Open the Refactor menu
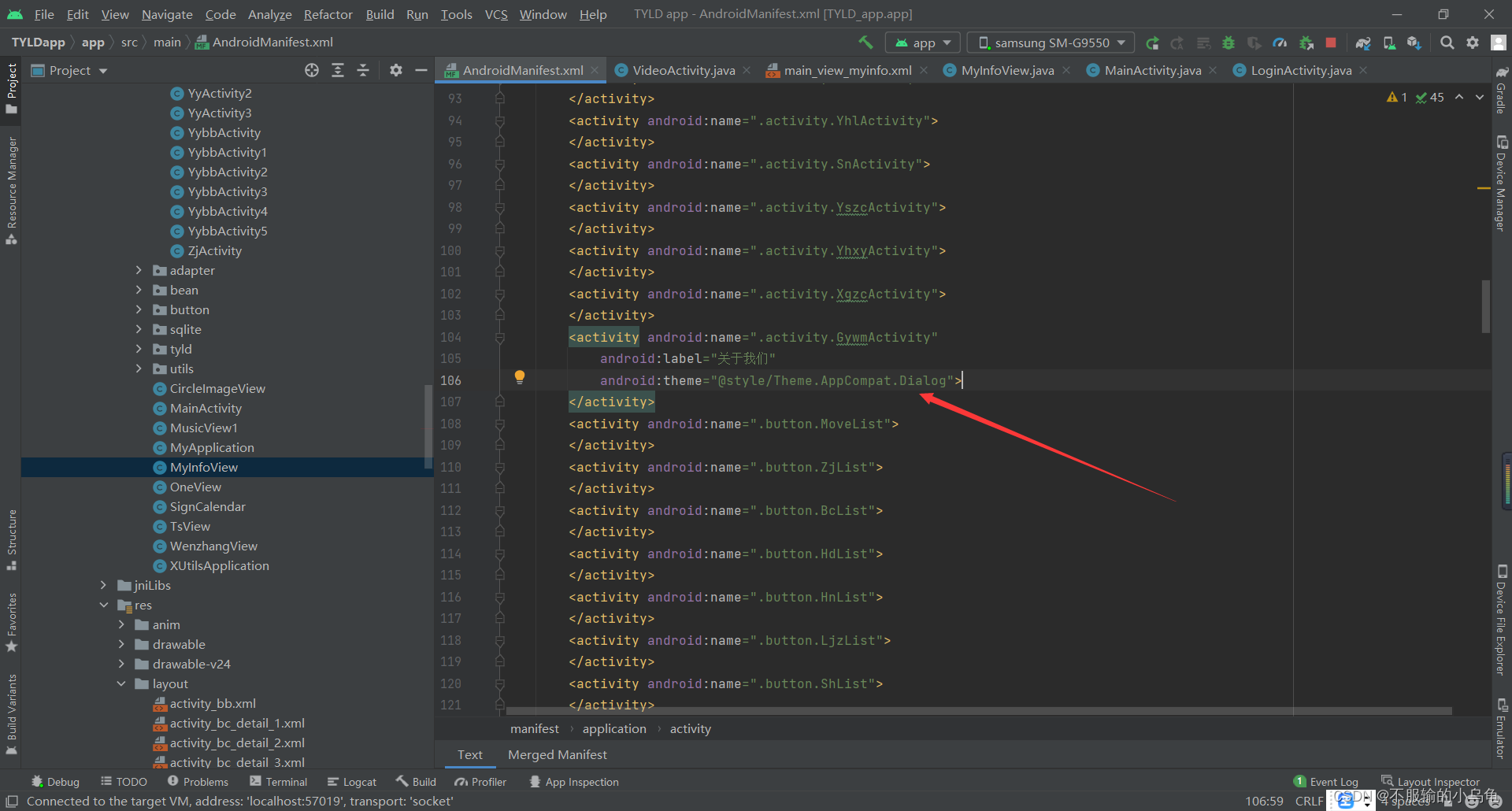This screenshot has width=1512, height=811. [x=327, y=14]
